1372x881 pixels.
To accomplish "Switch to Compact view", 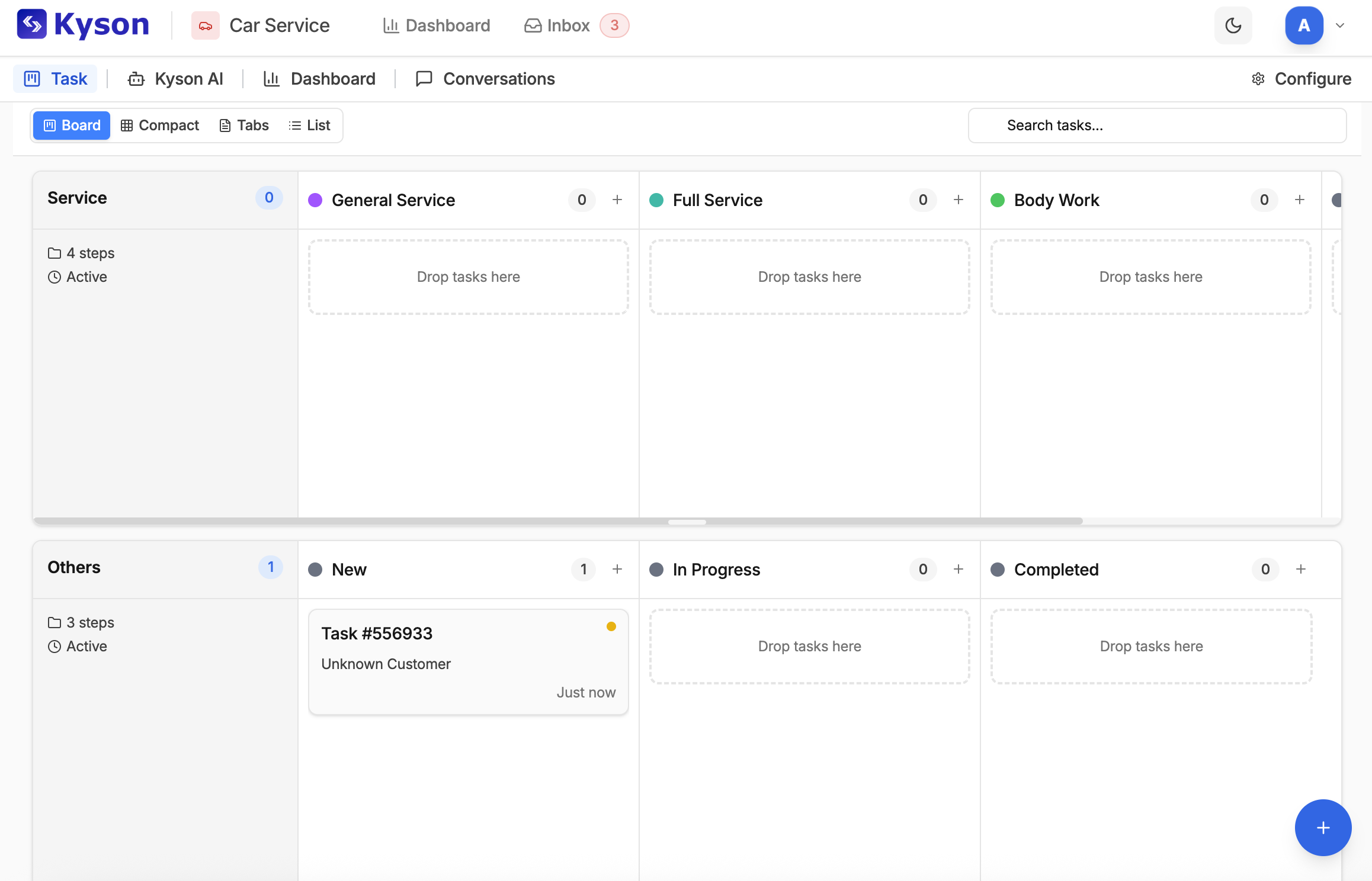I will tap(159, 125).
